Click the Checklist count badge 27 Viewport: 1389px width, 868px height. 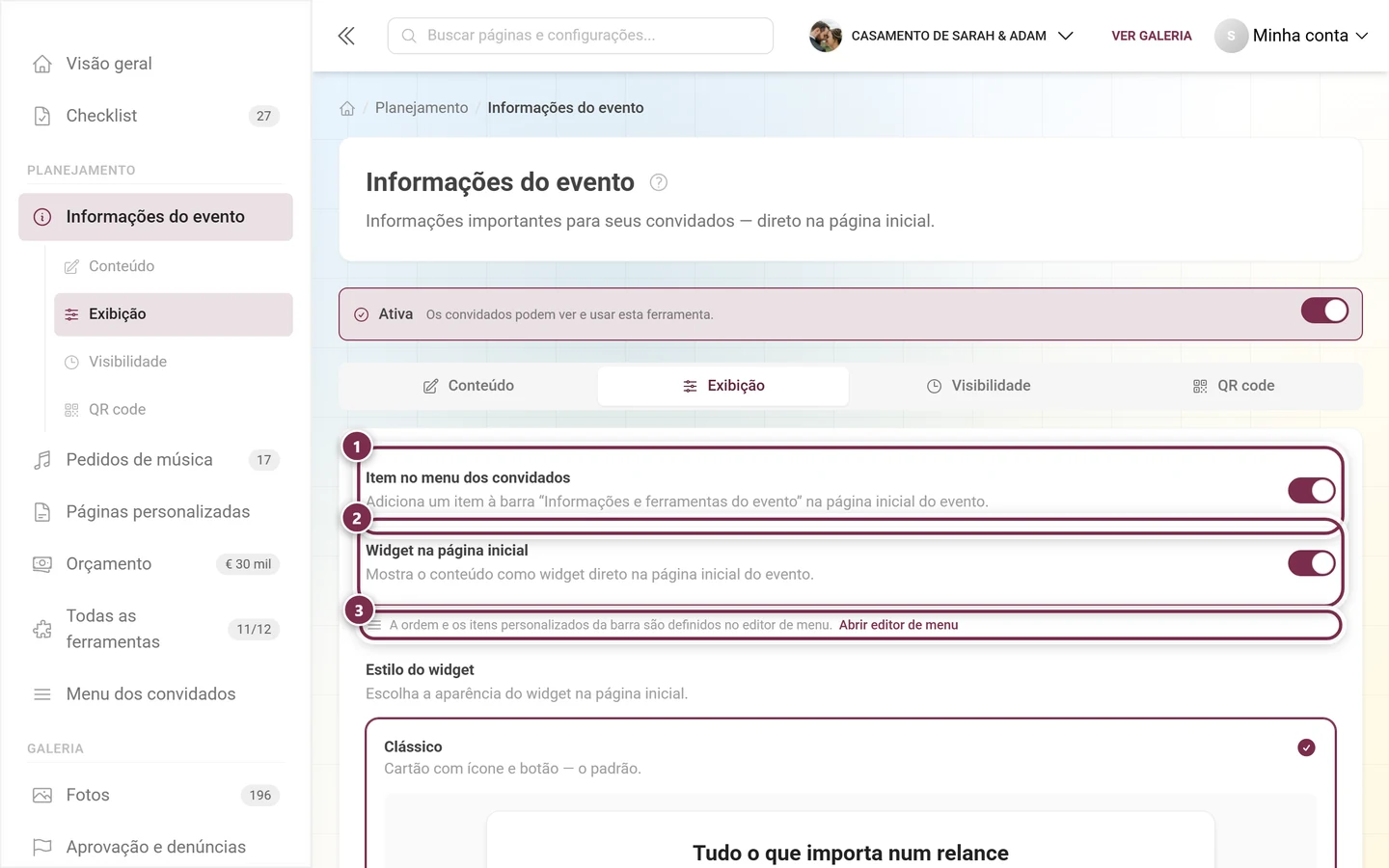click(x=264, y=116)
